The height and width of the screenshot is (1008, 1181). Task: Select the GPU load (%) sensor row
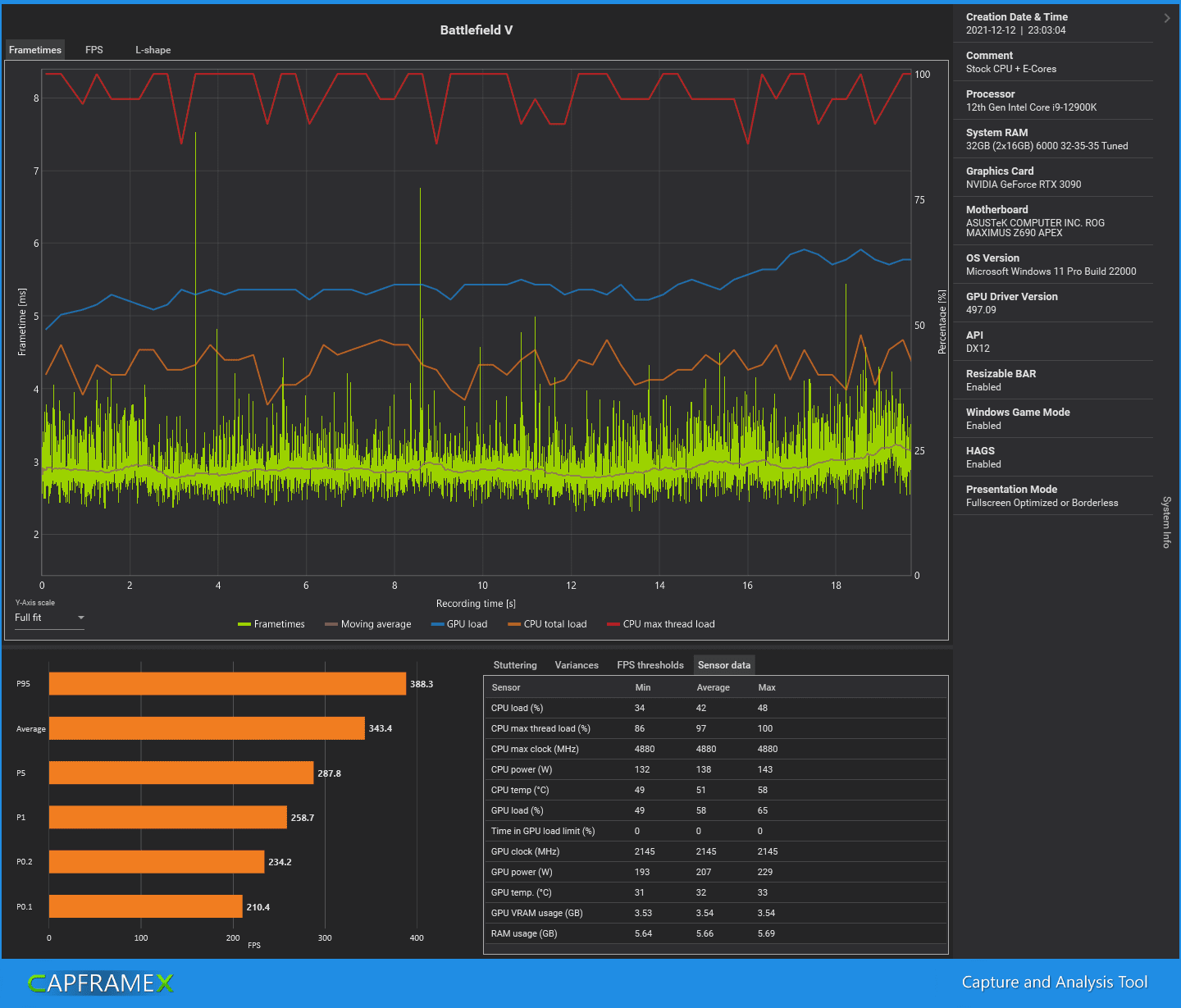point(716,810)
